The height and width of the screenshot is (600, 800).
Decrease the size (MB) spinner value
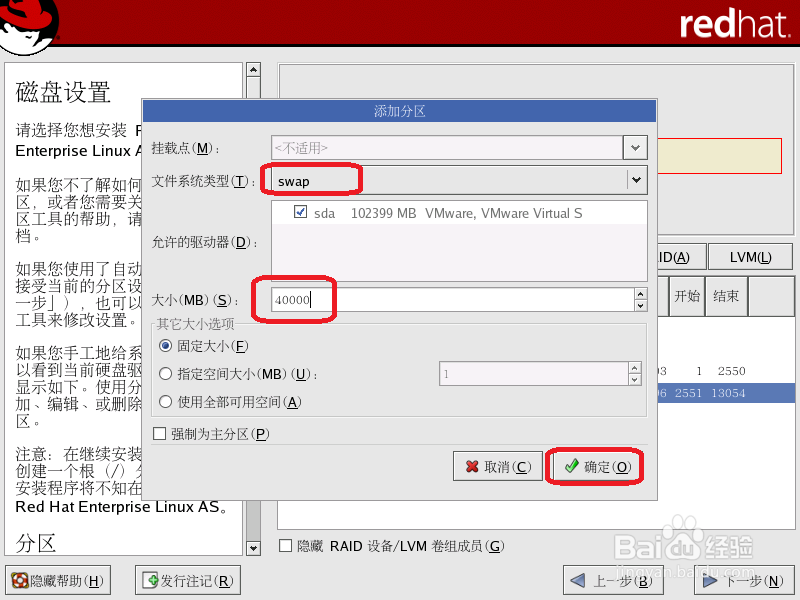click(x=641, y=306)
